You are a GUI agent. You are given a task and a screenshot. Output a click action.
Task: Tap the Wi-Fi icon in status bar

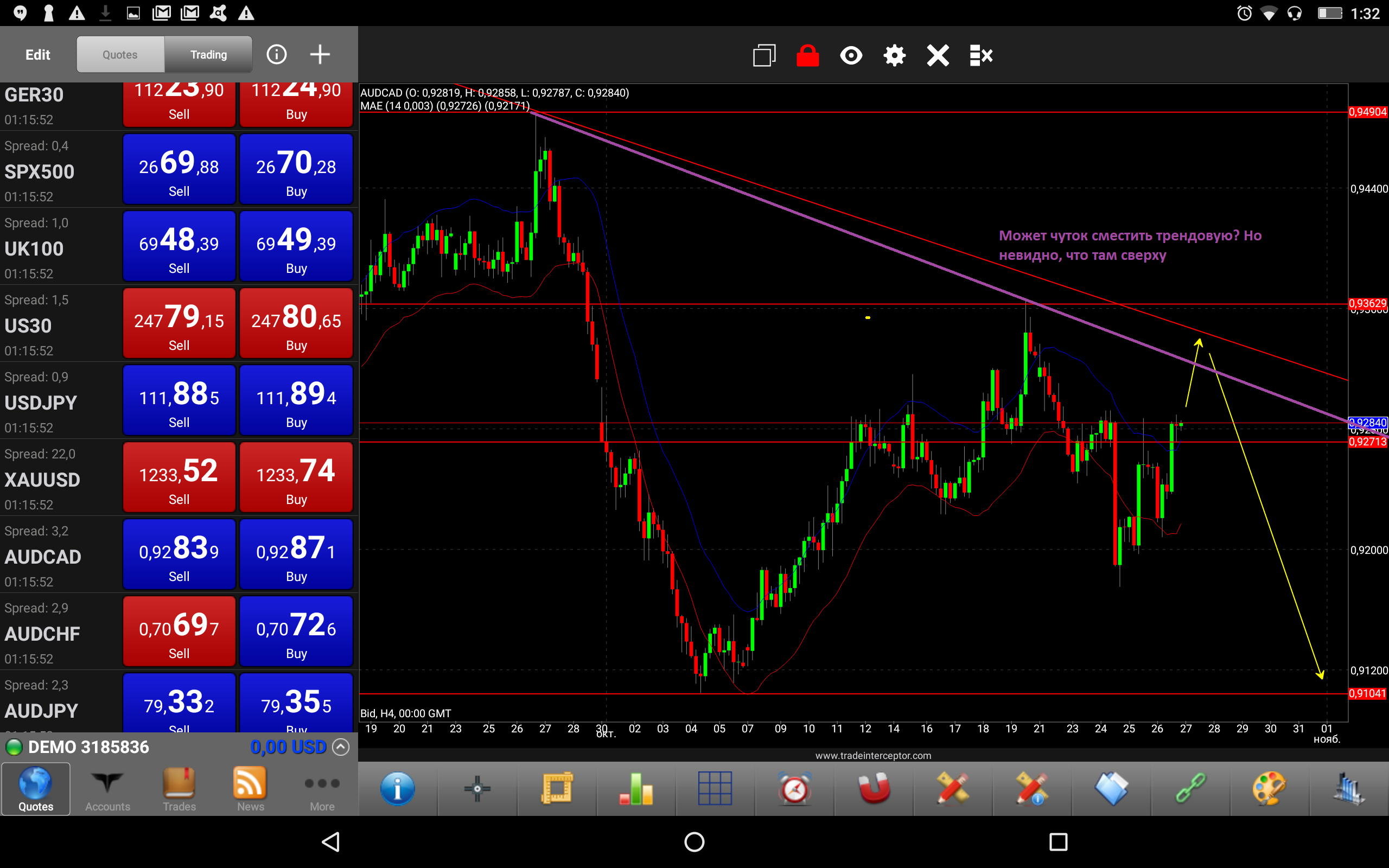click(x=1269, y=13)
